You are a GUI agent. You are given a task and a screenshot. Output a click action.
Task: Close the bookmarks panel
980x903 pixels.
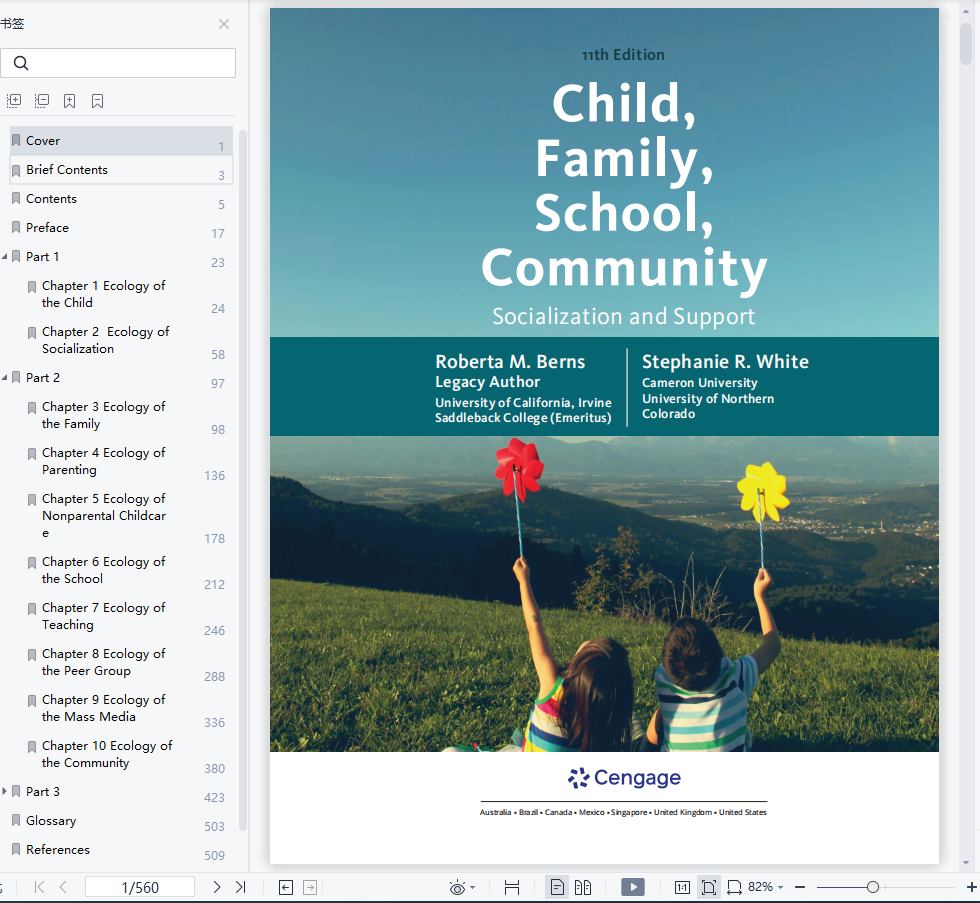point(224,24)
